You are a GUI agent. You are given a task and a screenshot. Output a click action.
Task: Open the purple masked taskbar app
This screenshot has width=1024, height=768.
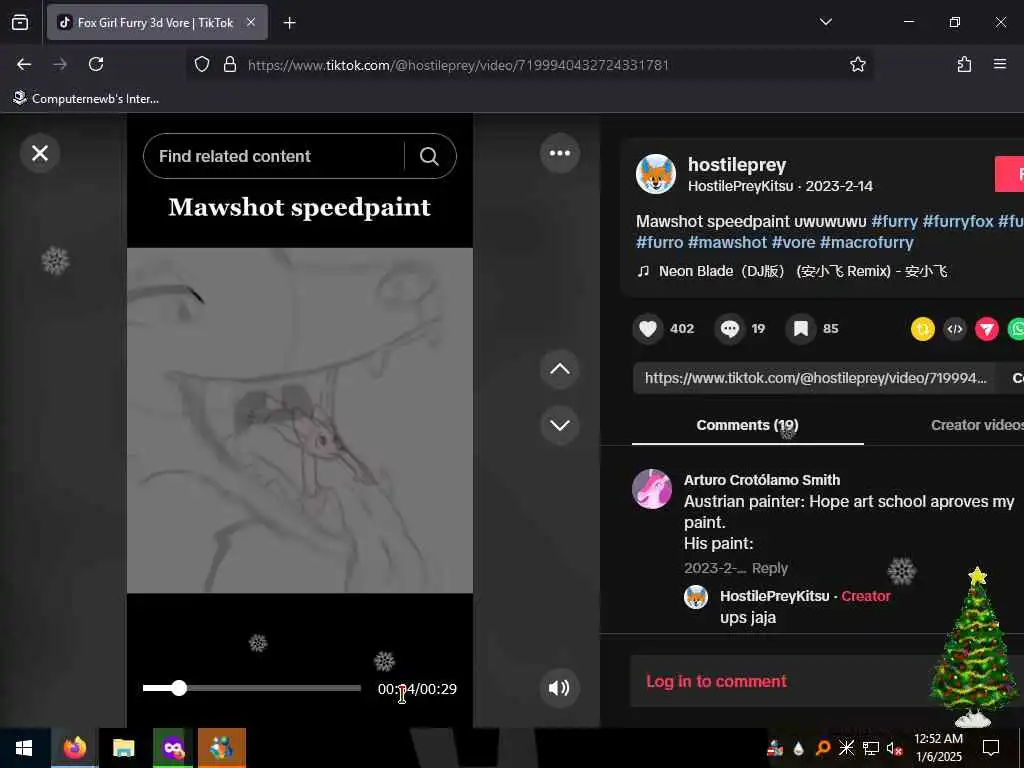[x=172, y=748]
